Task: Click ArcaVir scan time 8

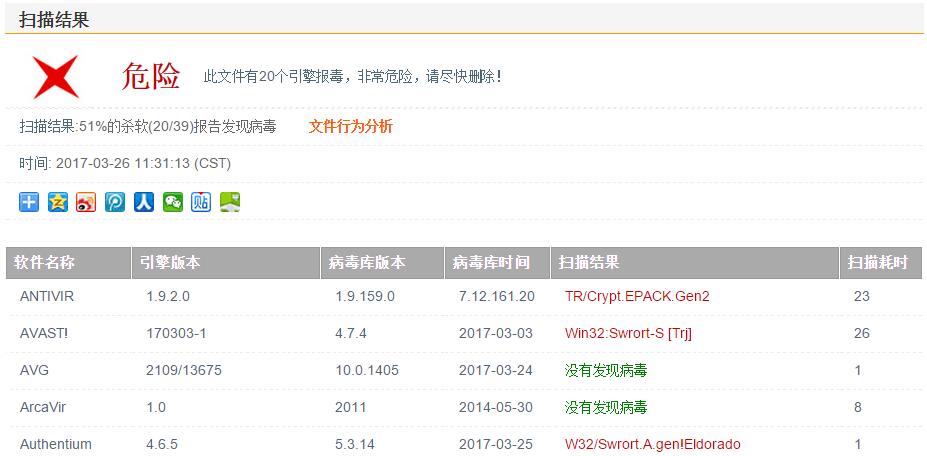Action: (x=858, y=407)
